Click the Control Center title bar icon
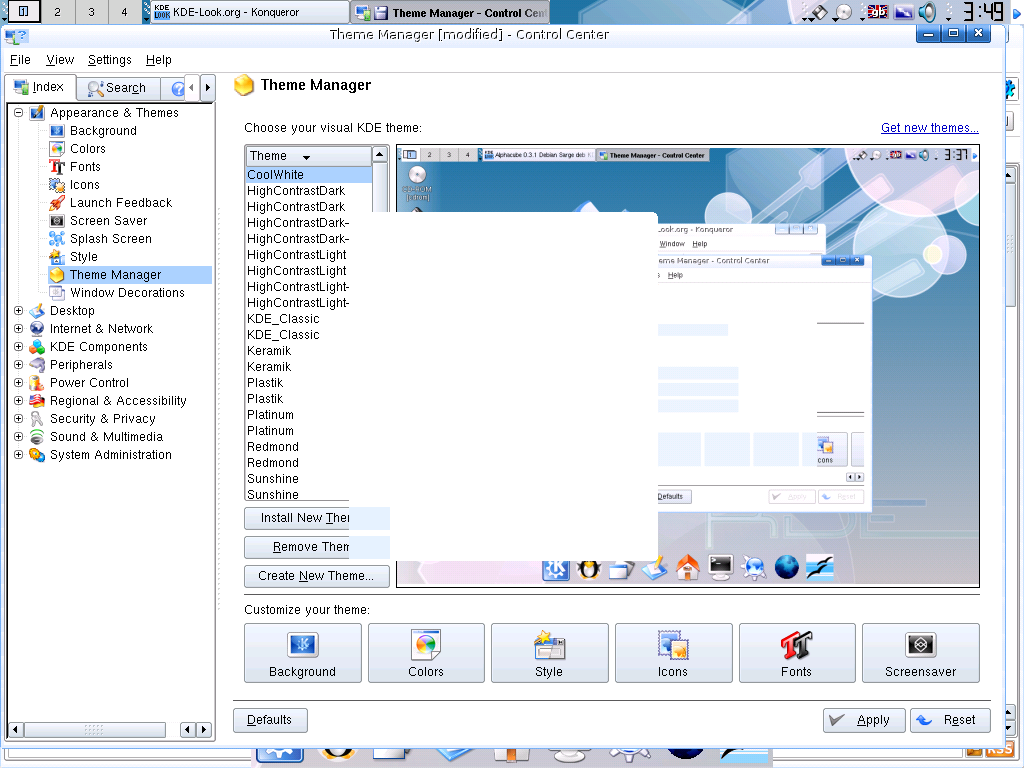Screen dimensions: 1024x768 point(16,35)
